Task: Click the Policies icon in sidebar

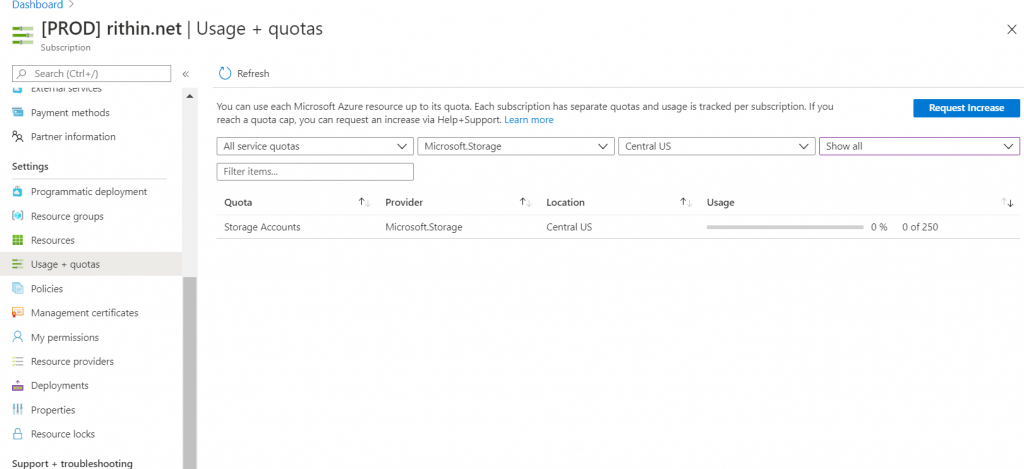Action: click(x=17, y=289)
